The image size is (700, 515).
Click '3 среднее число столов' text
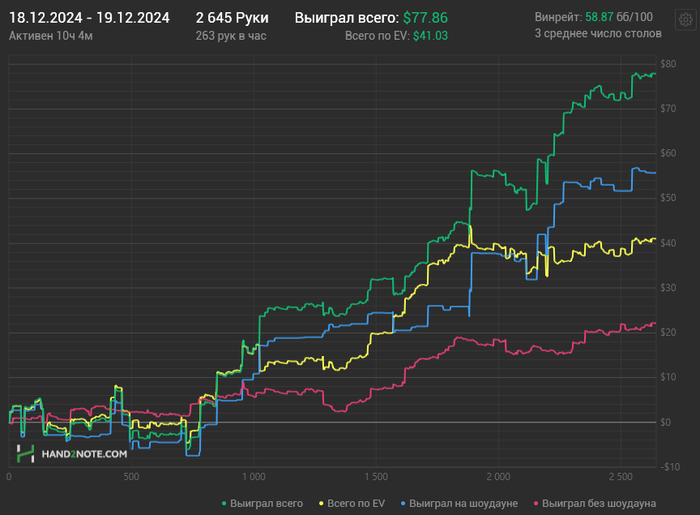[598, 33]
